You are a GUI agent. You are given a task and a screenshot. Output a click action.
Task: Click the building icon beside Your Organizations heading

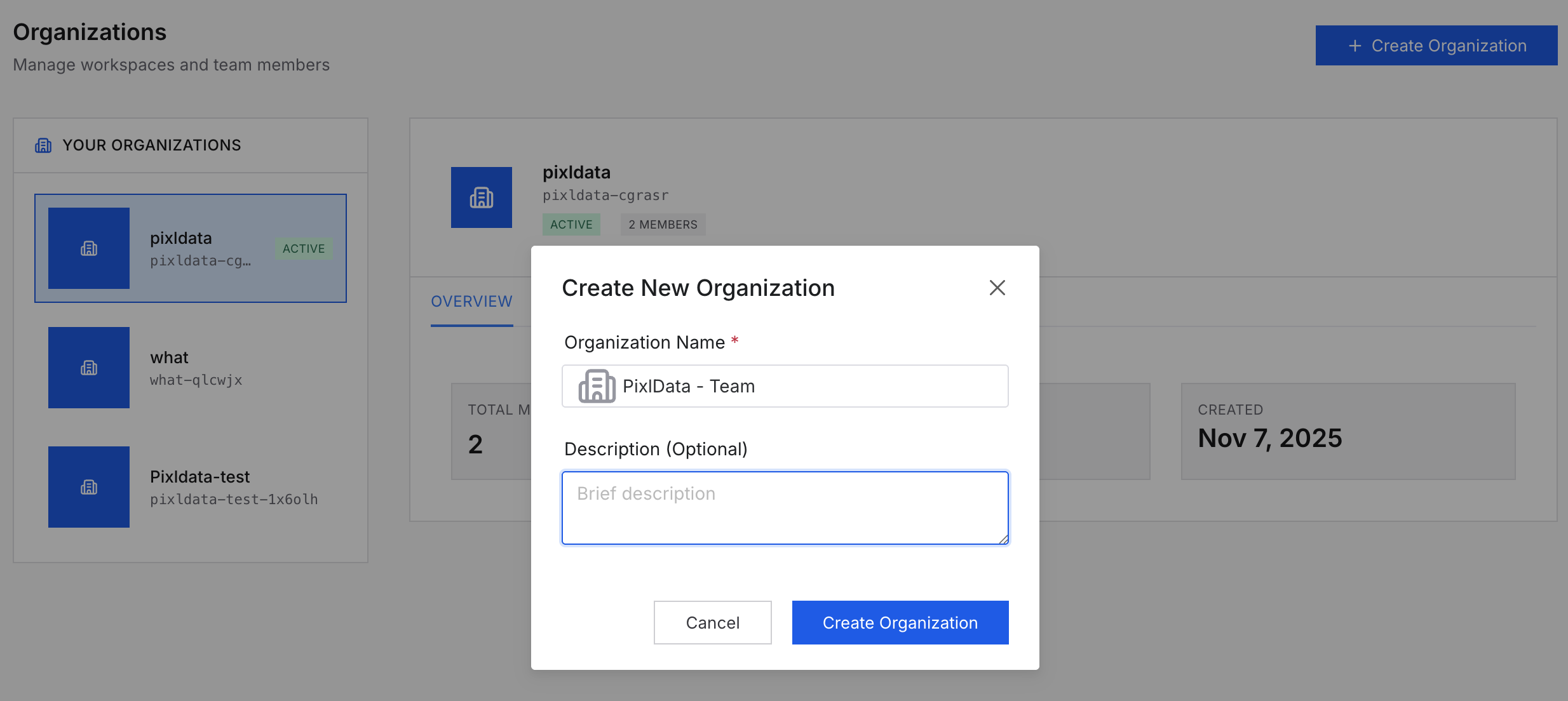(43, 145)
